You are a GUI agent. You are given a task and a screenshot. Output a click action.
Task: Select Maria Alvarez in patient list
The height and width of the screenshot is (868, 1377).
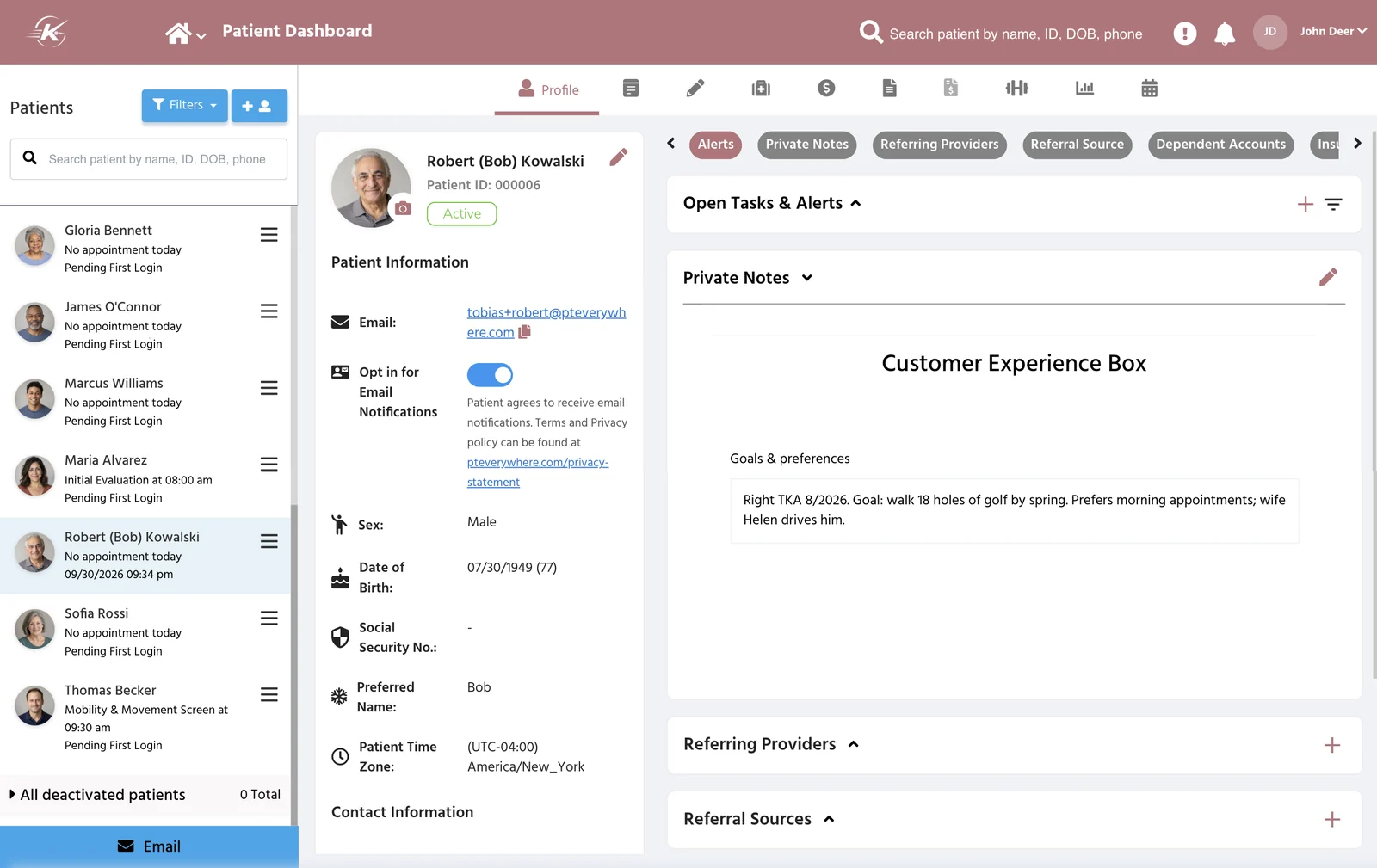145,478
